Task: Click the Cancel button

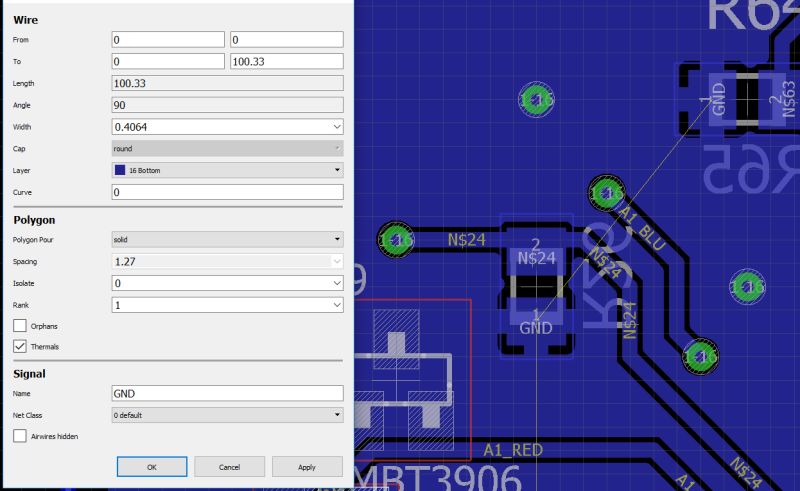Action: [x=229, y=467]
